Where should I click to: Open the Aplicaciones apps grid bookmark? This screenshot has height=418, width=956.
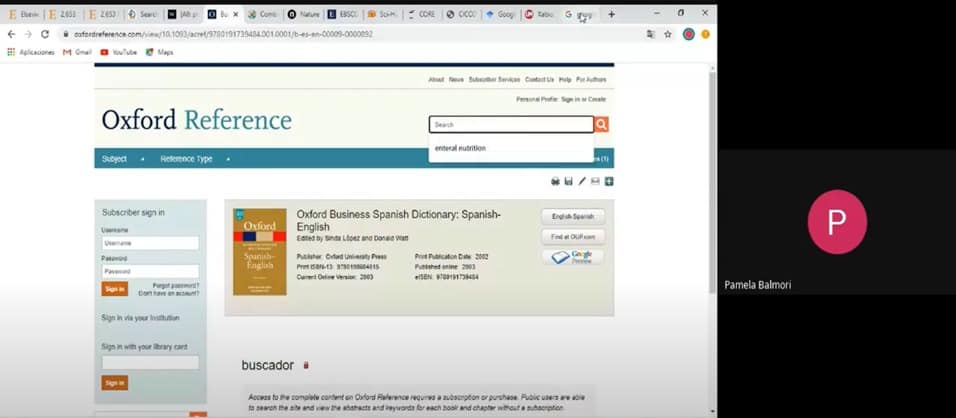click(x=30, y=52)
